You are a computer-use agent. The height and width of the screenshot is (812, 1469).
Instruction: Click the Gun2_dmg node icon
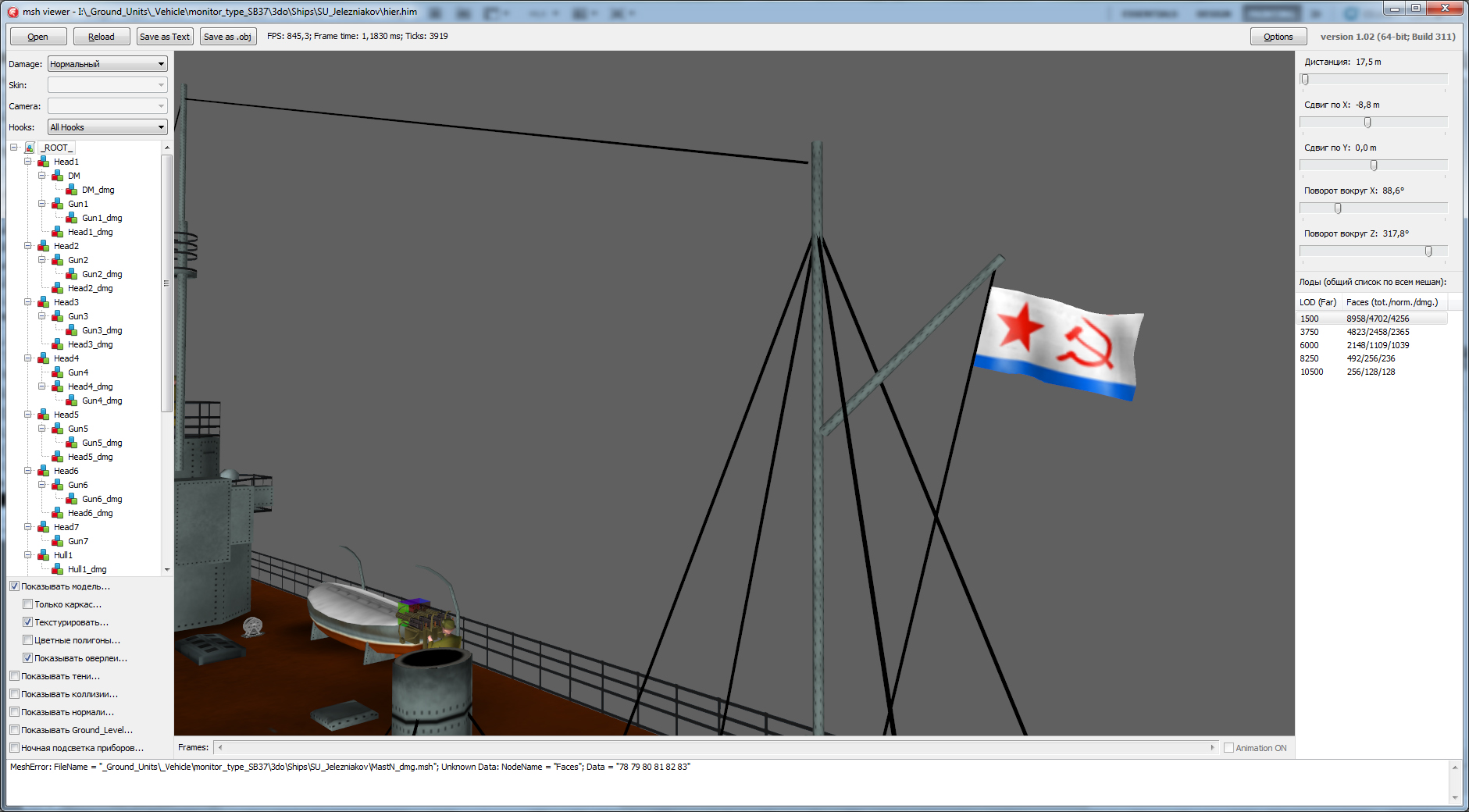72,274
